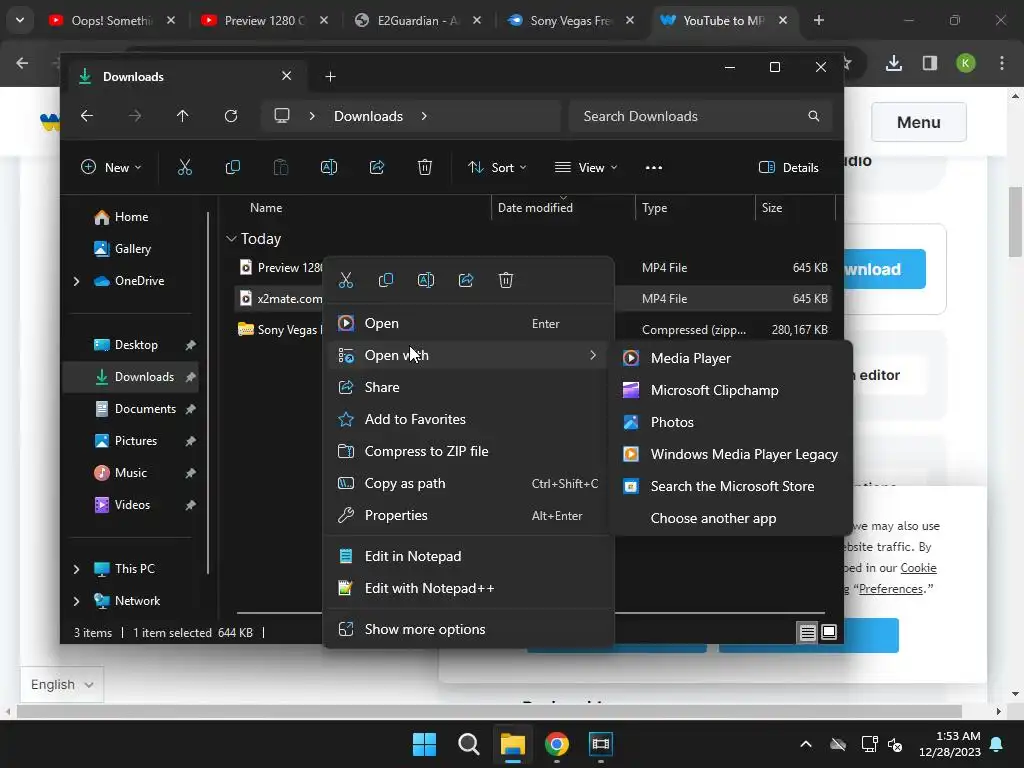Open the notification bell in taskbar
Image resolution: width=1024 pixels, height=768 pixels.
(997, 744)
